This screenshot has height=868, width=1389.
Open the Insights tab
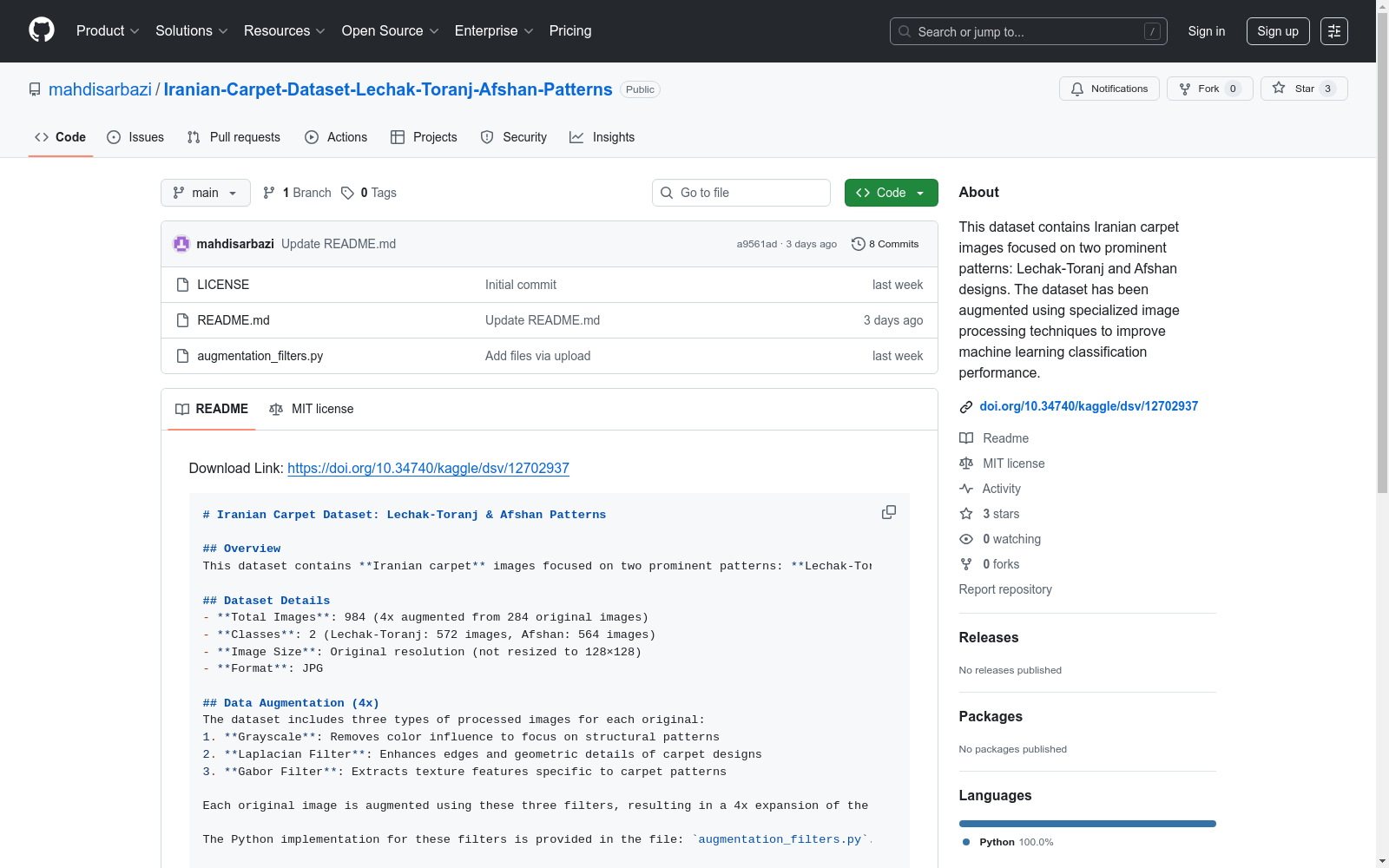(x=602, y=137)
